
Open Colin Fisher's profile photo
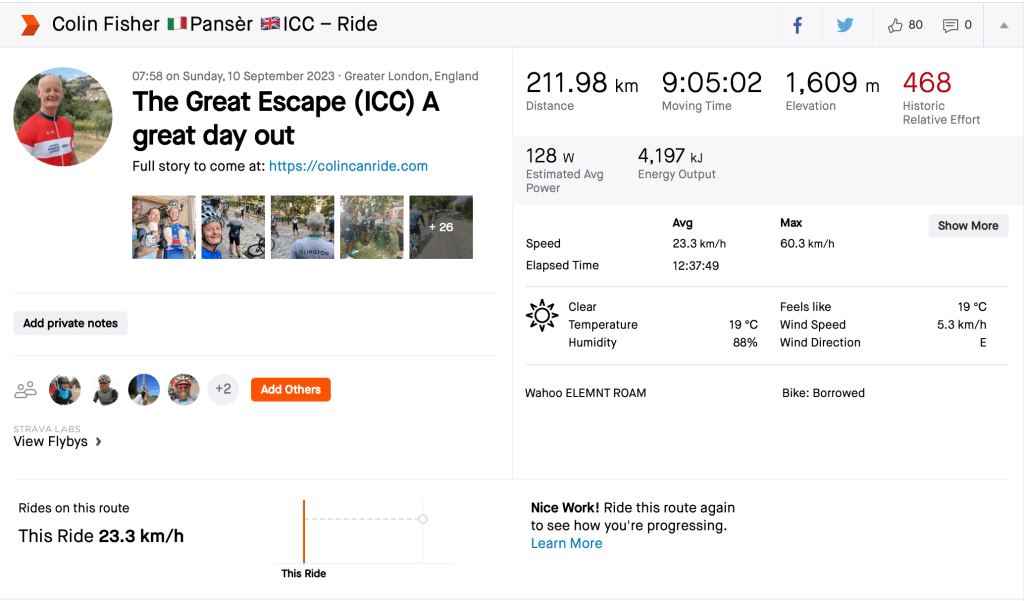tap(63, 117)
